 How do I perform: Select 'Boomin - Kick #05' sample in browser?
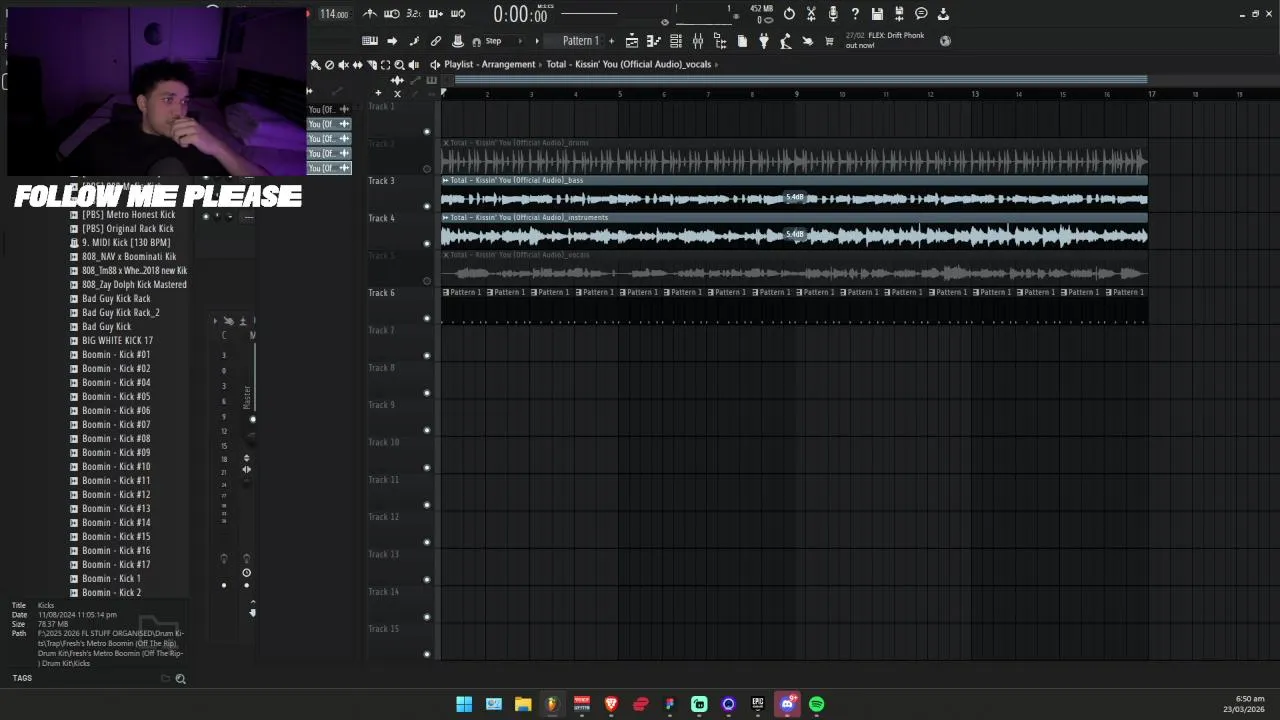click(x=116, y=397)
